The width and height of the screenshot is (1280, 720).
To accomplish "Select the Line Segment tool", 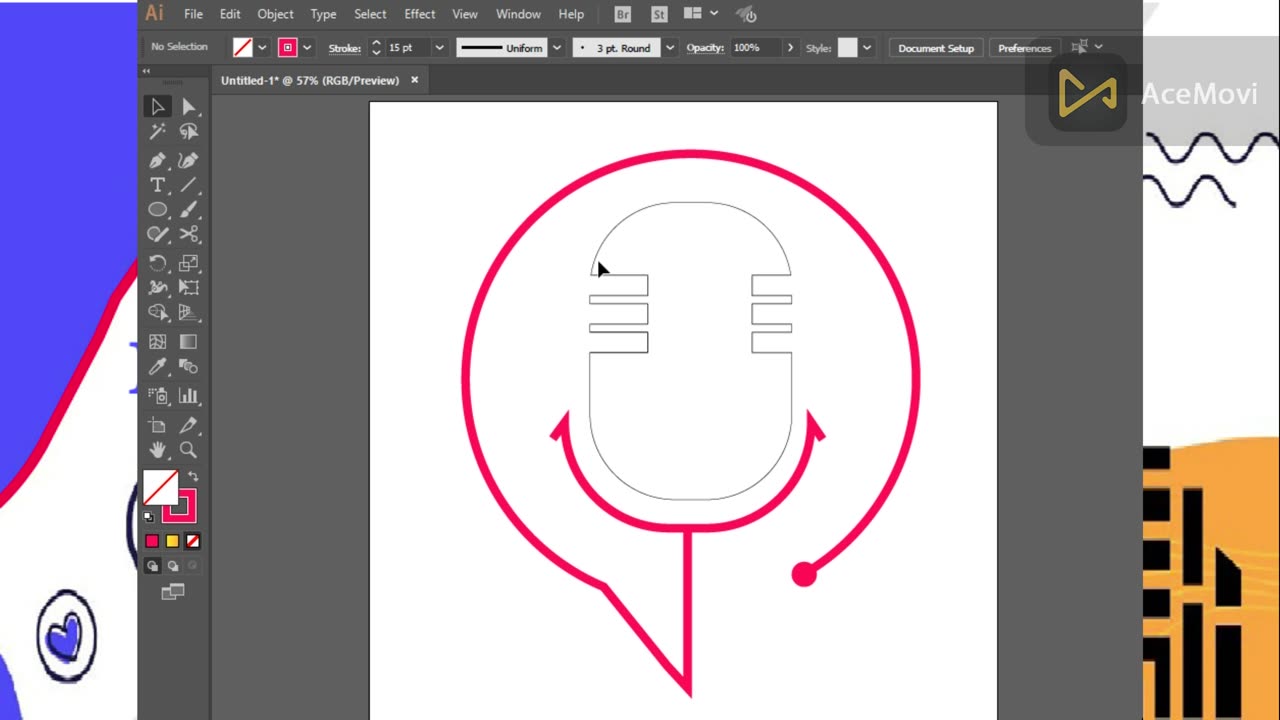I will click(188, 185).
